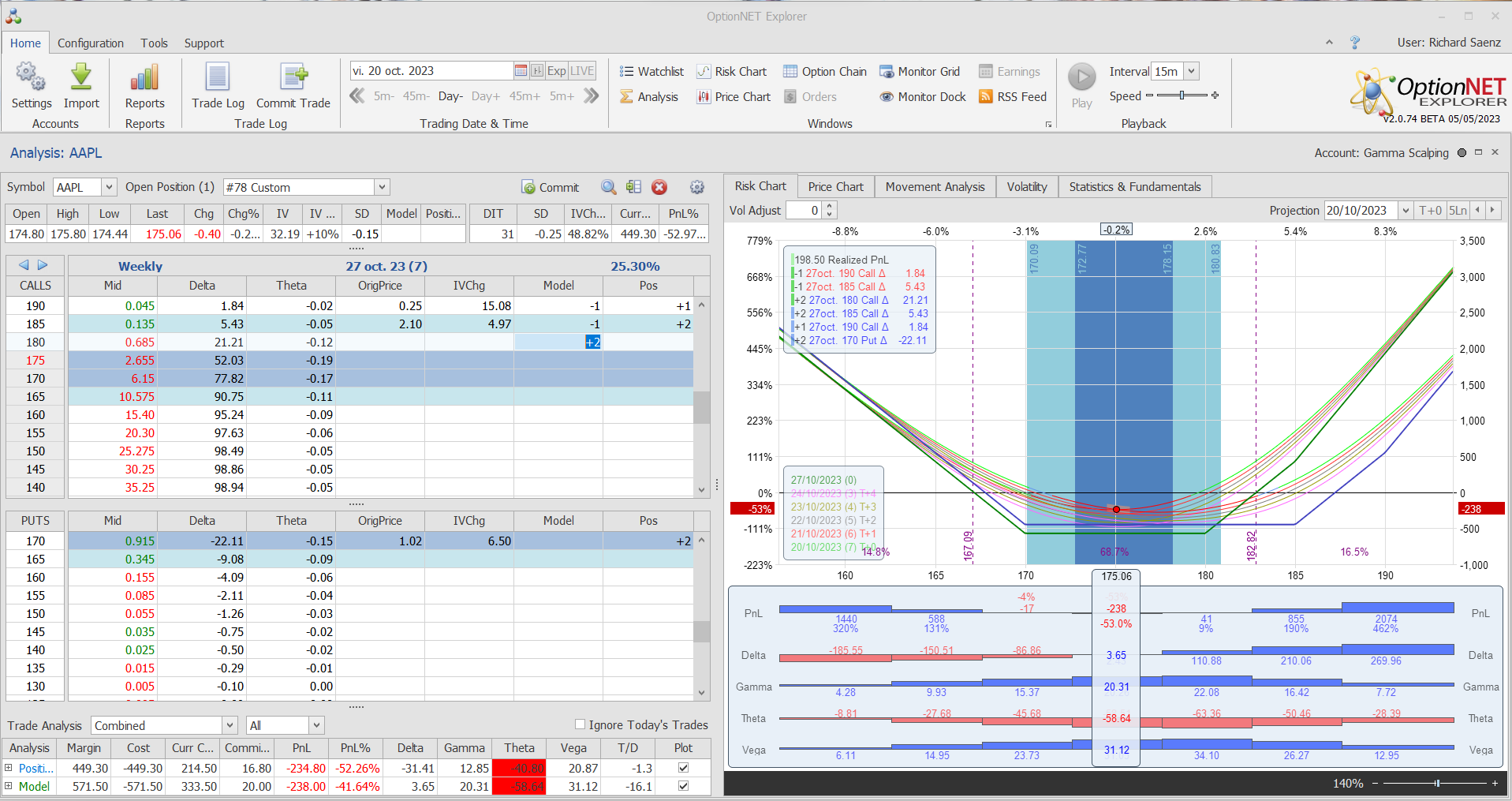Open the Trade Log icon
The image size is (1512, 801).
(x=218, y=77)
